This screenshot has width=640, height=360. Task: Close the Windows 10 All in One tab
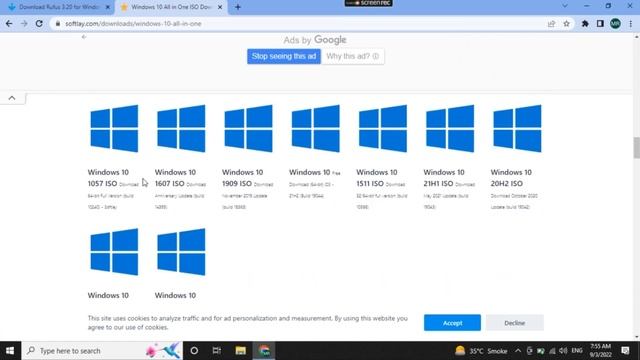click(x=220, y=7)
